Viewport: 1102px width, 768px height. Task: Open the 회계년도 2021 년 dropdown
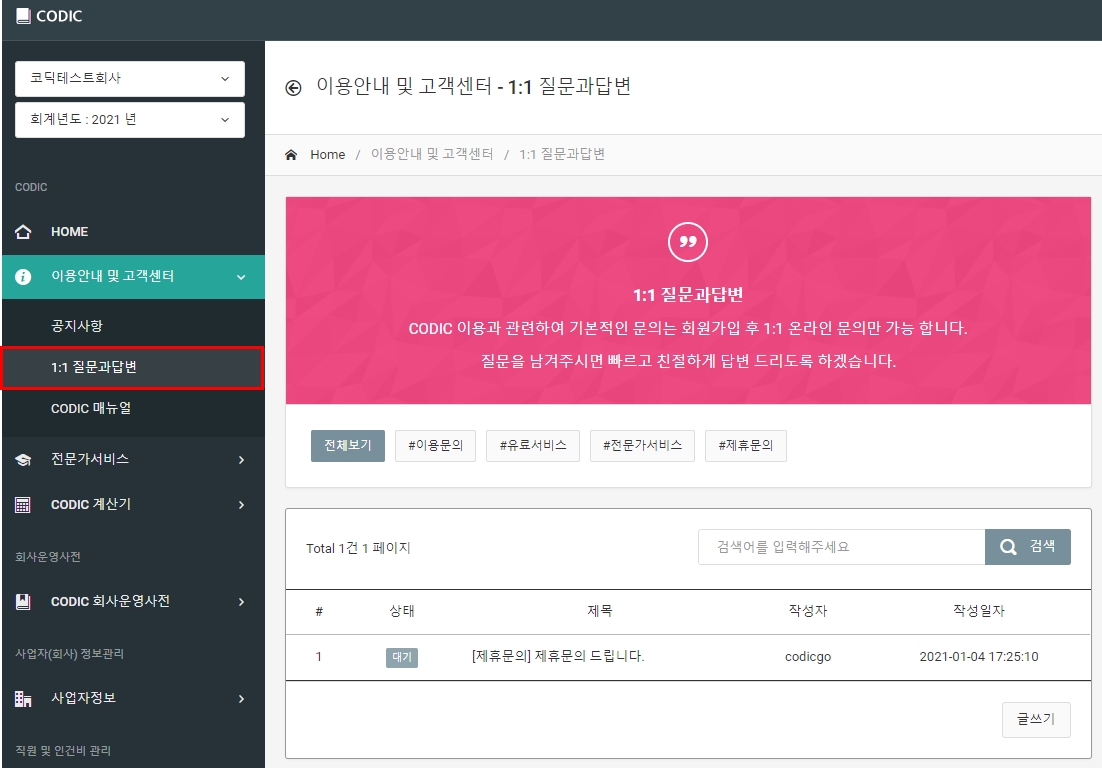coord(130,119)
